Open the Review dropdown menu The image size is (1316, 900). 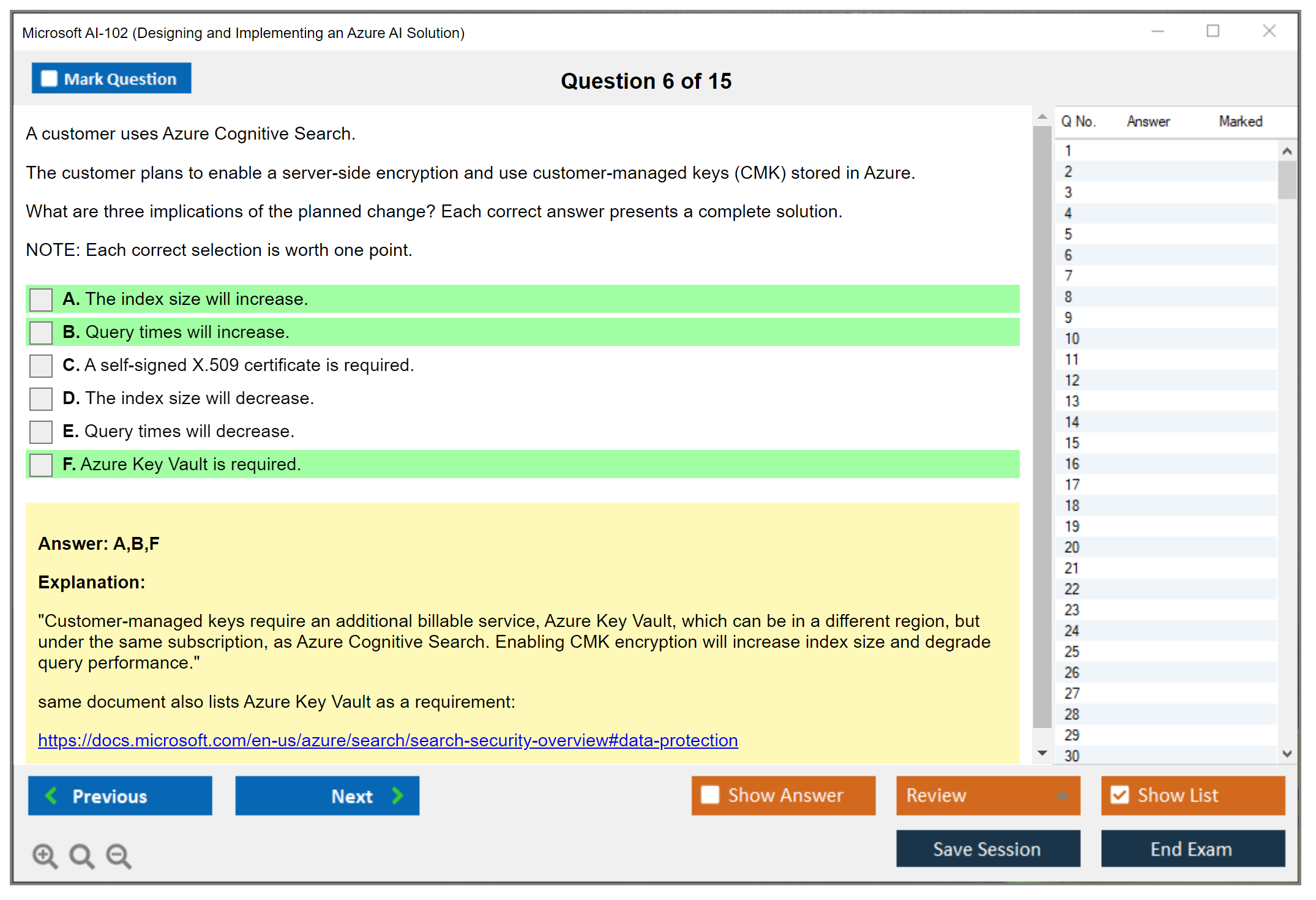coord(1062,795)
